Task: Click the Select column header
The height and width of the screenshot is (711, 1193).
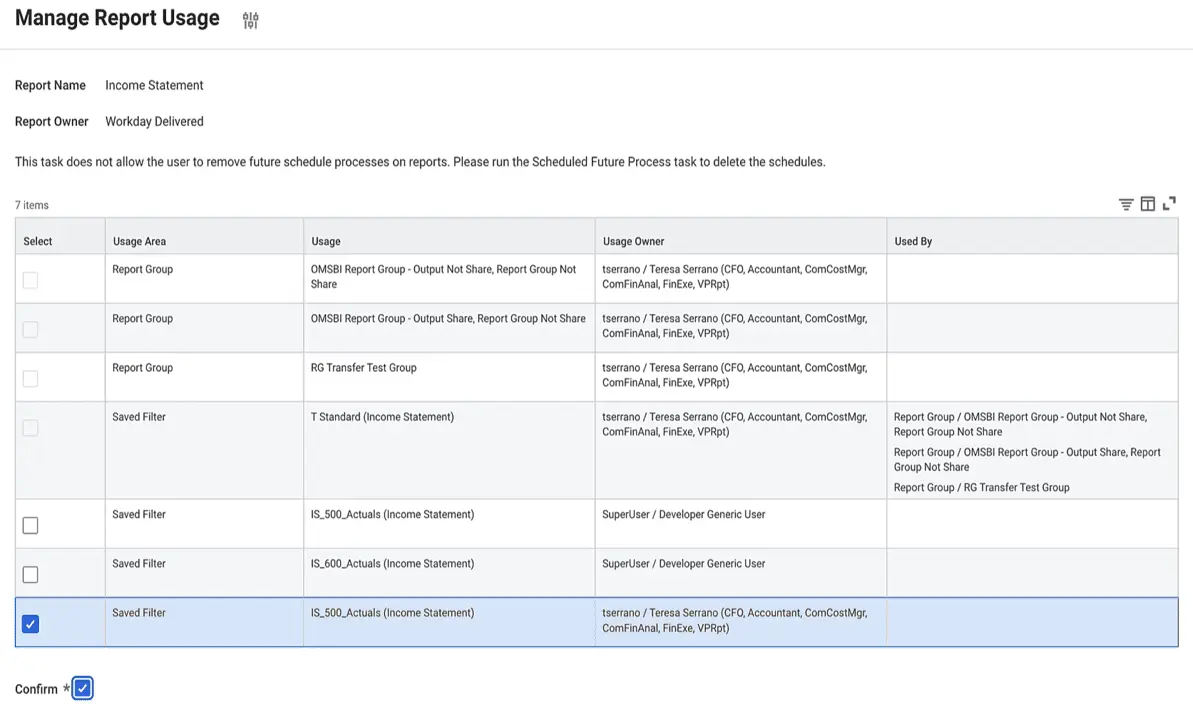Action: click(38, 241)
